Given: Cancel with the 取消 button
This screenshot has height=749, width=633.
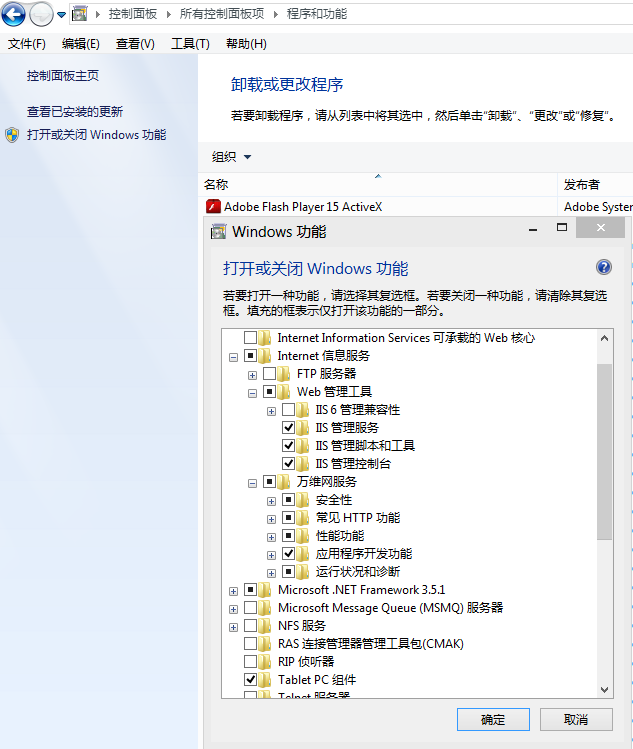Looking at the screenshot, I should tap(576, 719).
